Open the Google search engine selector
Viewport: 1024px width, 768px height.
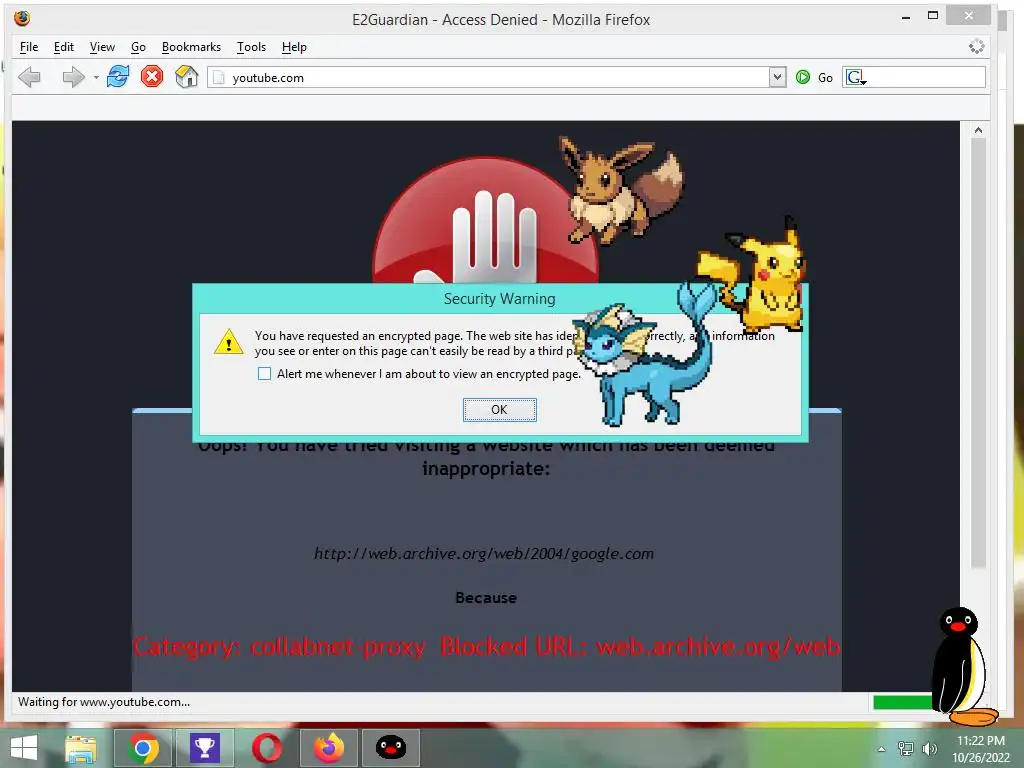pyautogui.click(x=856, y=78)
